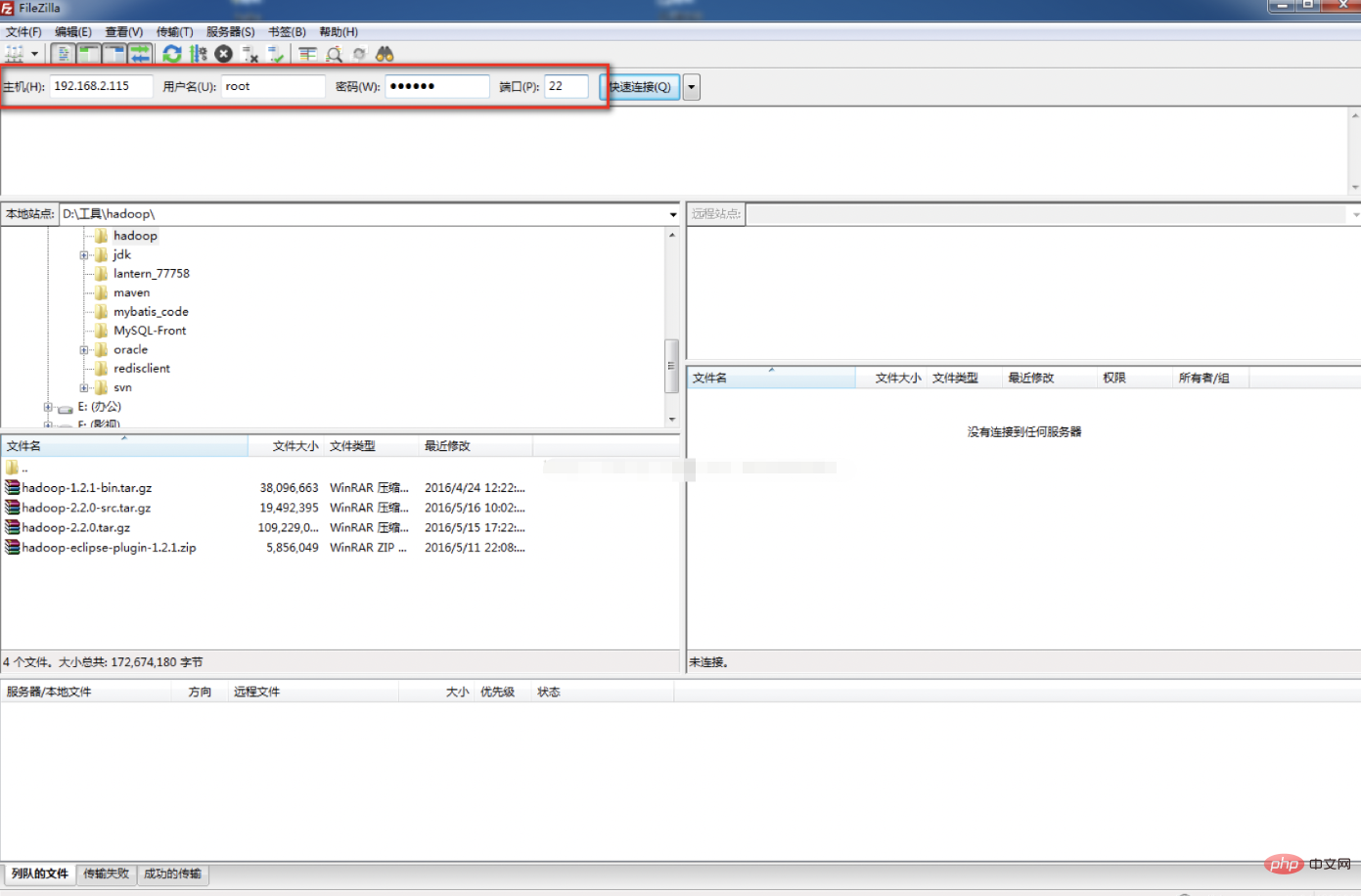Click the hadoop folder icon in tree
The width and height of the screenshot is (1361, 896).
(x=101, y=236)
